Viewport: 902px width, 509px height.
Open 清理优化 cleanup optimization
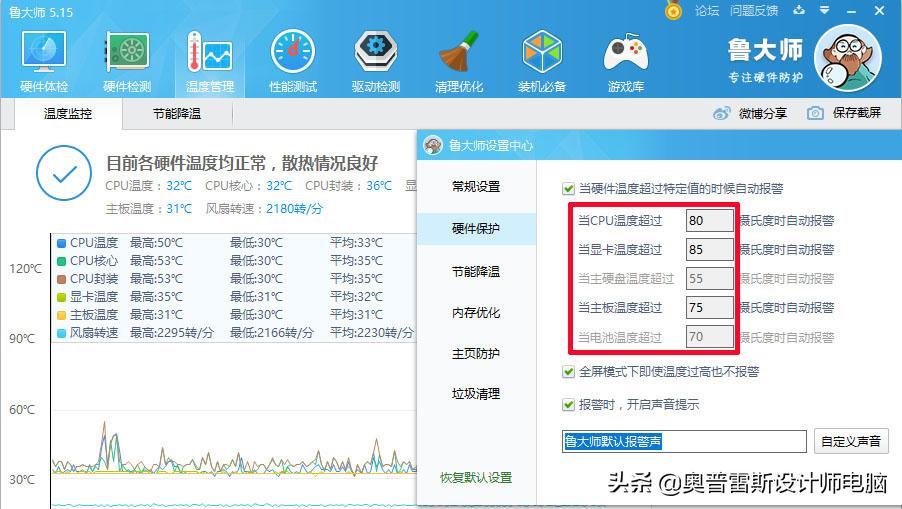tap(458, 62)
